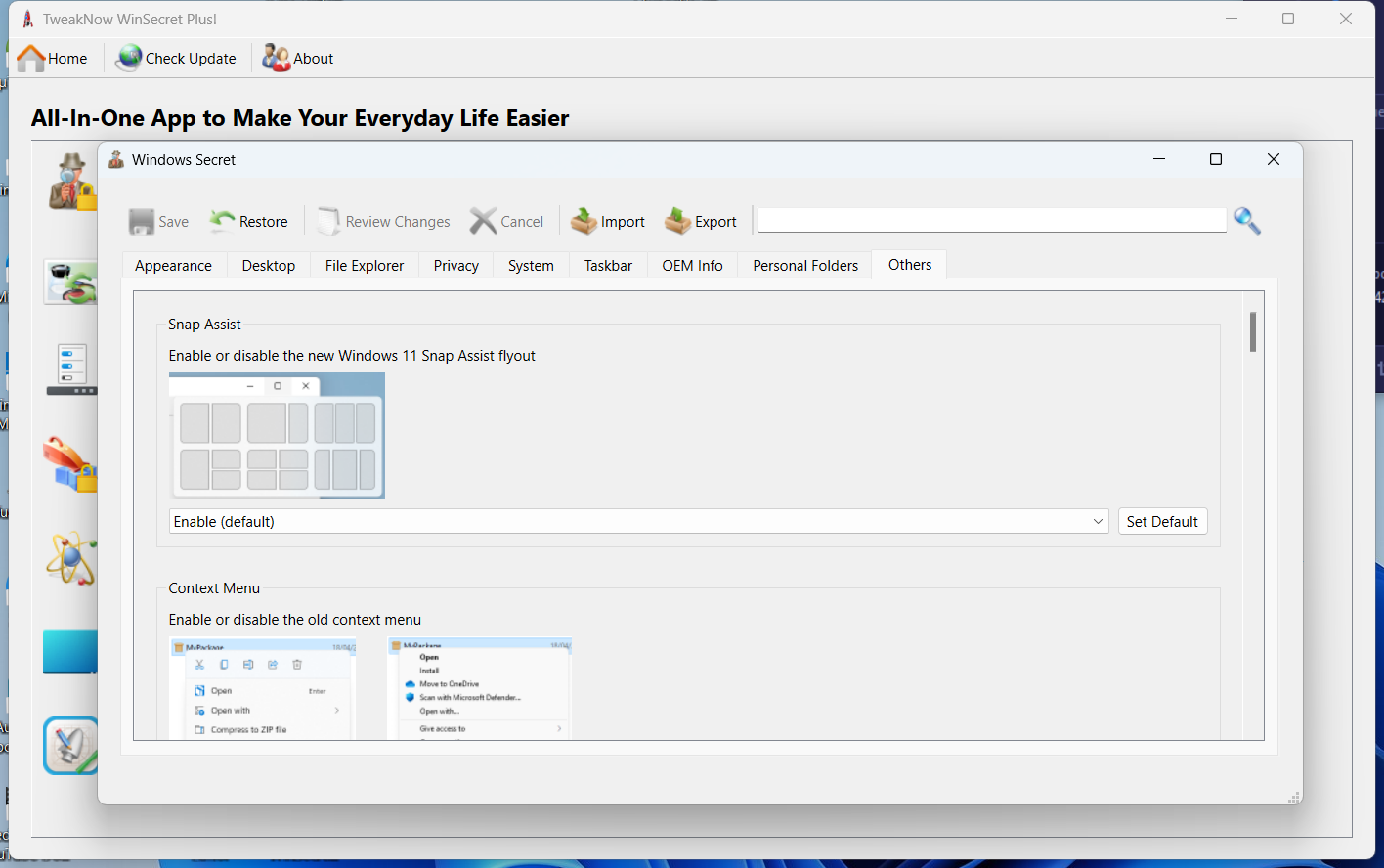
Task: Open the About item with people icon
Action: tap(298, 59)
